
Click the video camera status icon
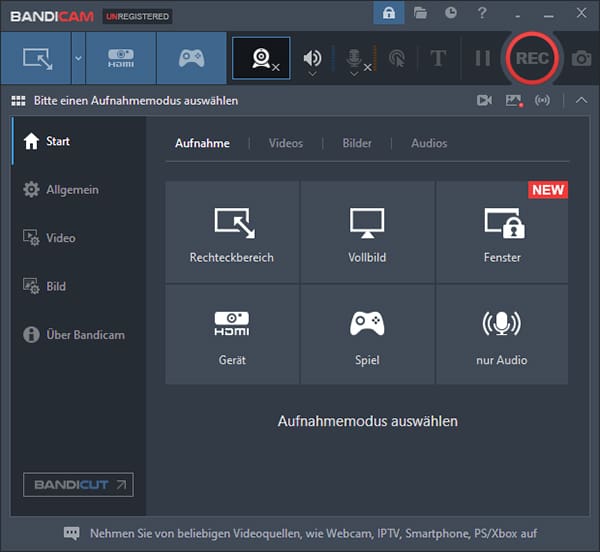[484, 101]
